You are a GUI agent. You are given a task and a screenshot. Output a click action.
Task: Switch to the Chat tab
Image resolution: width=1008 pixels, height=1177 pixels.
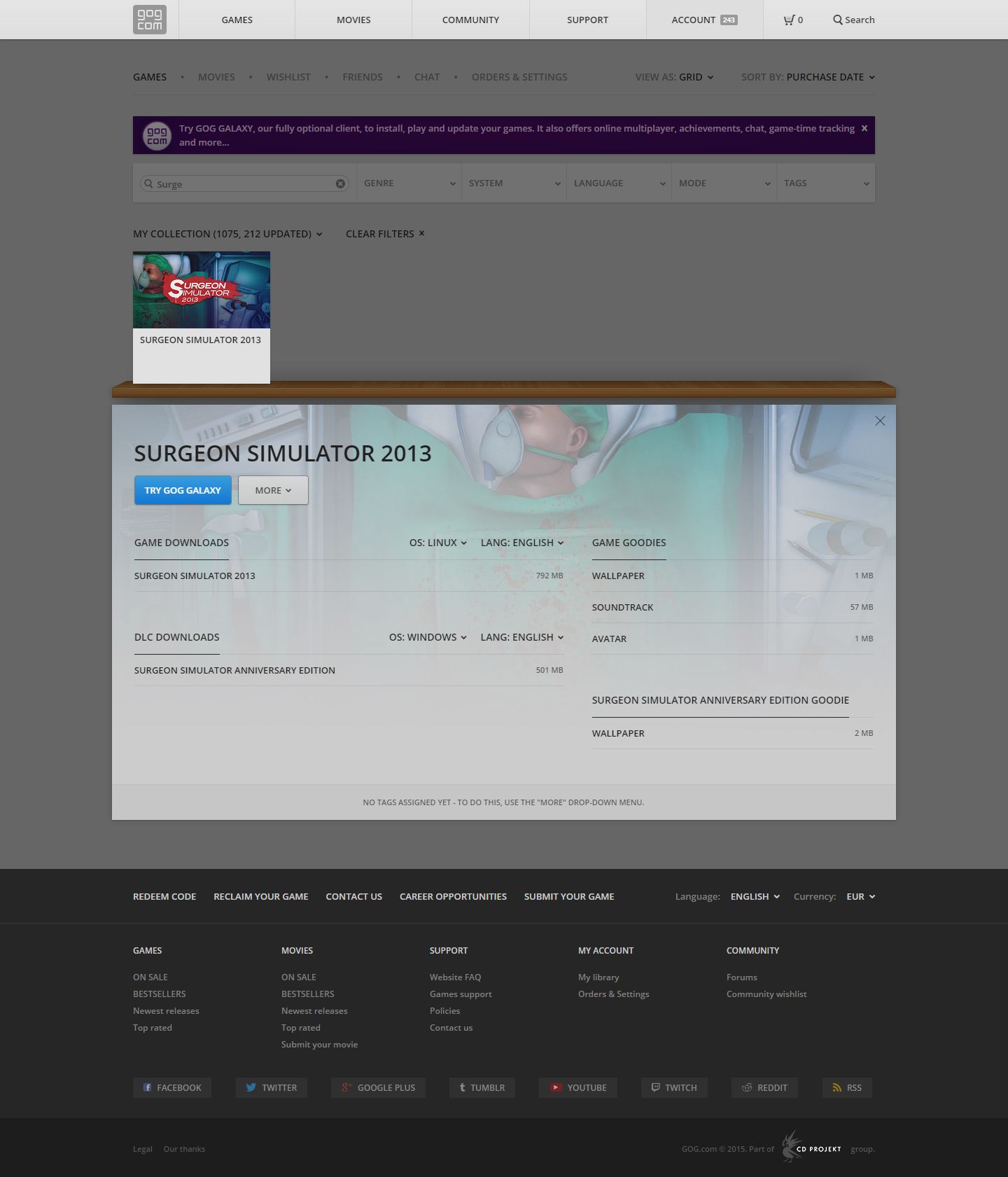click(x=427, y=77)
